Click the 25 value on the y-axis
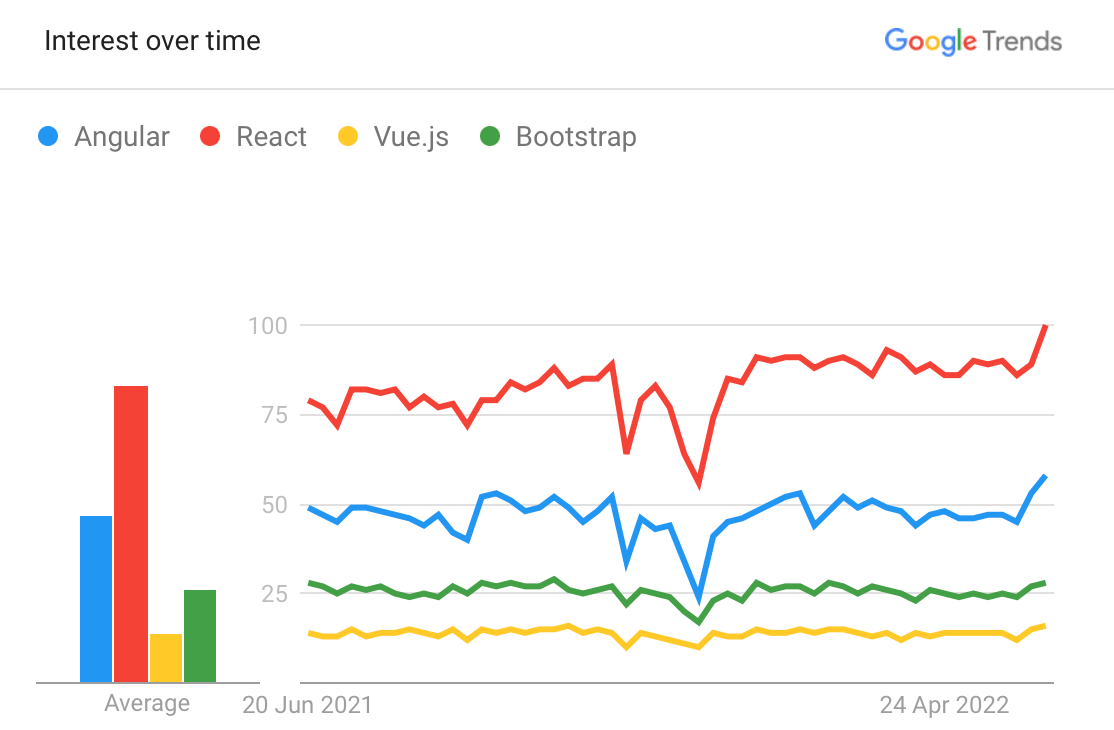This screenshot has height=730, width=1114. click(x=274, y=593)
